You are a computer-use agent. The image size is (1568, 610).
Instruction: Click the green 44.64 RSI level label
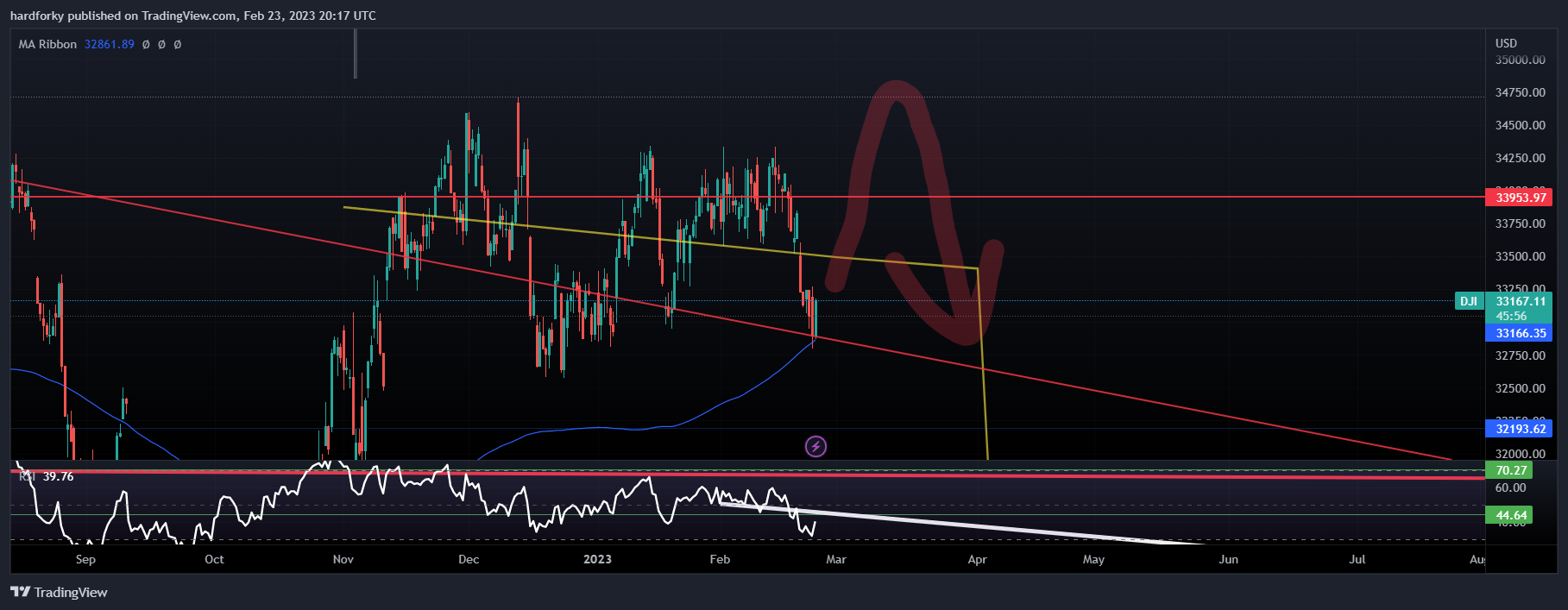click(1509, 515)
